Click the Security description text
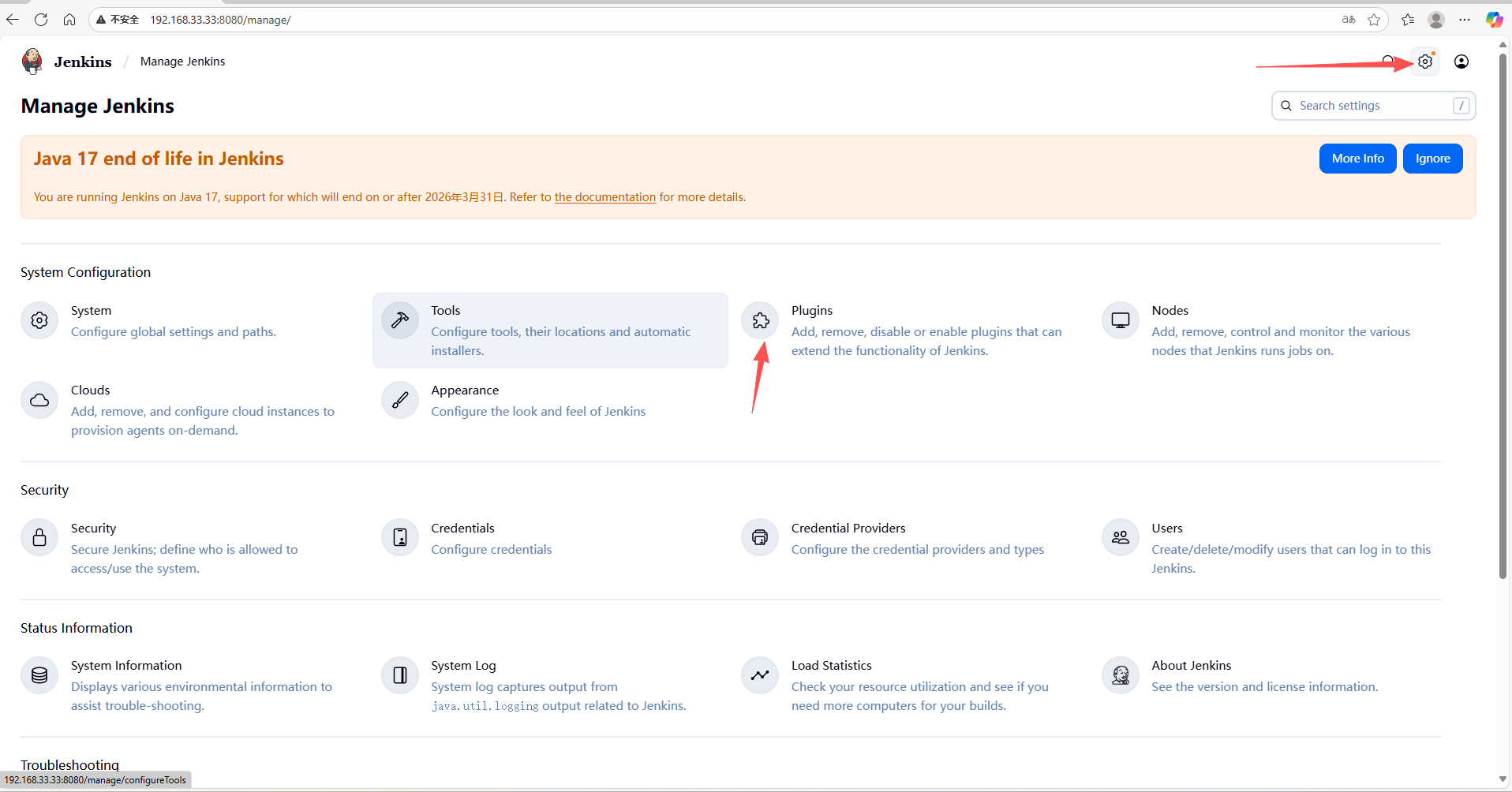The width and height of the screenshot is (1512, 792). (x=184, y=559)
